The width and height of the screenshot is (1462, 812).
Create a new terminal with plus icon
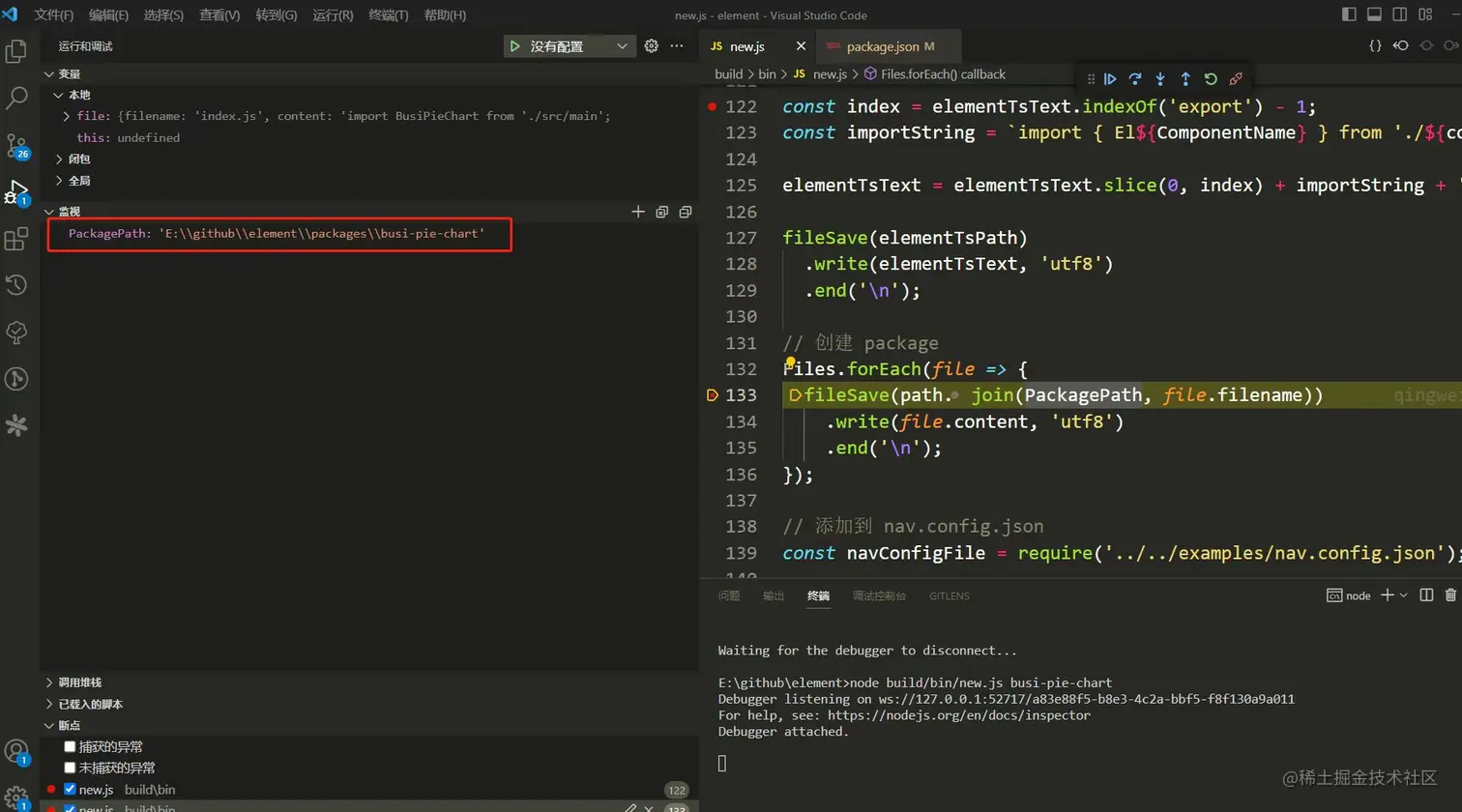(1388, 595)
